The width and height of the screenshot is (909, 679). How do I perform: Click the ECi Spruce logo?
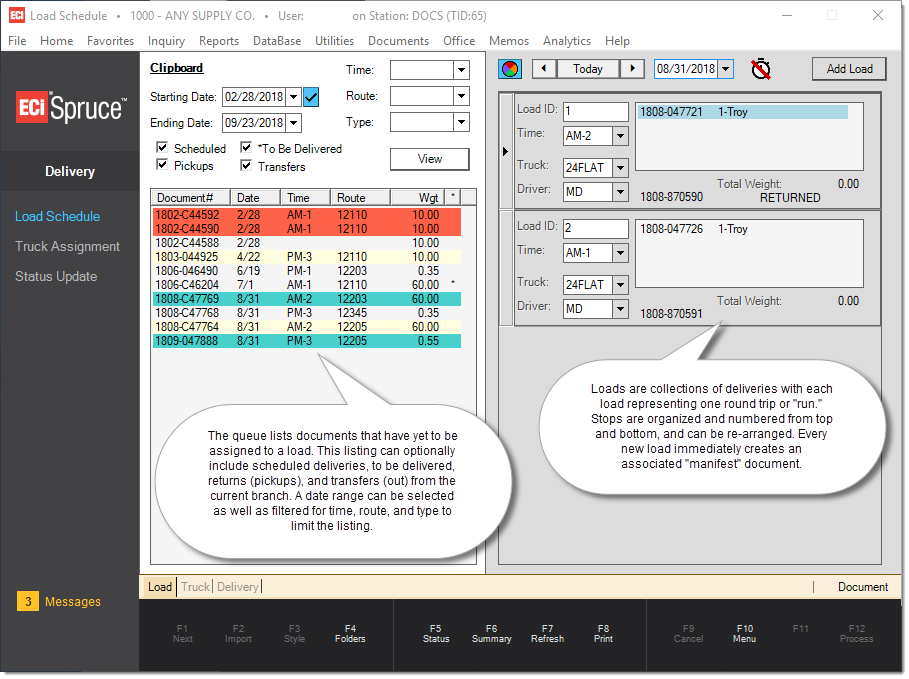71,108
